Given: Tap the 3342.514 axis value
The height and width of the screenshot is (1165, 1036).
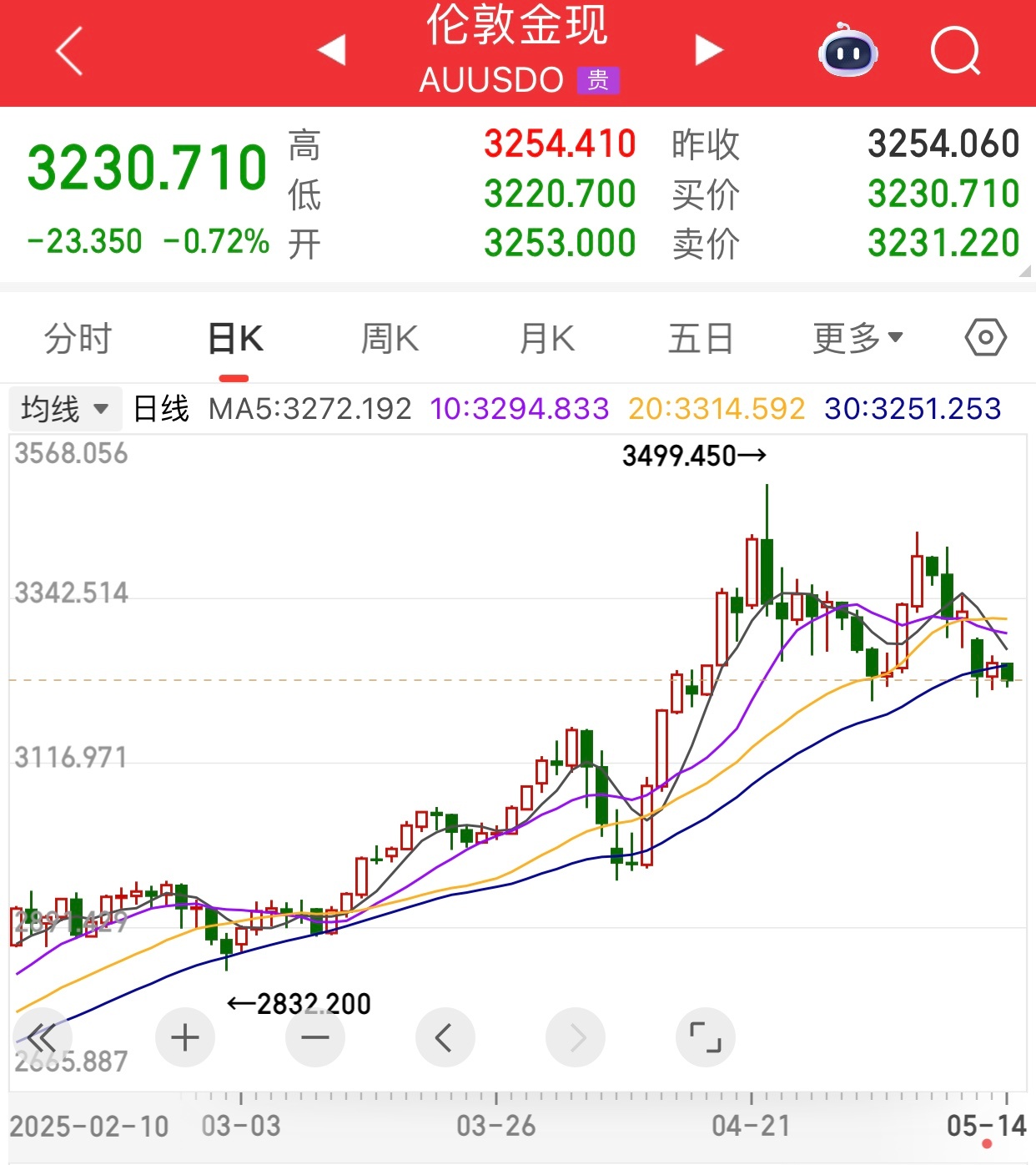Looking at the screenshot, I should tap(72, 593).
